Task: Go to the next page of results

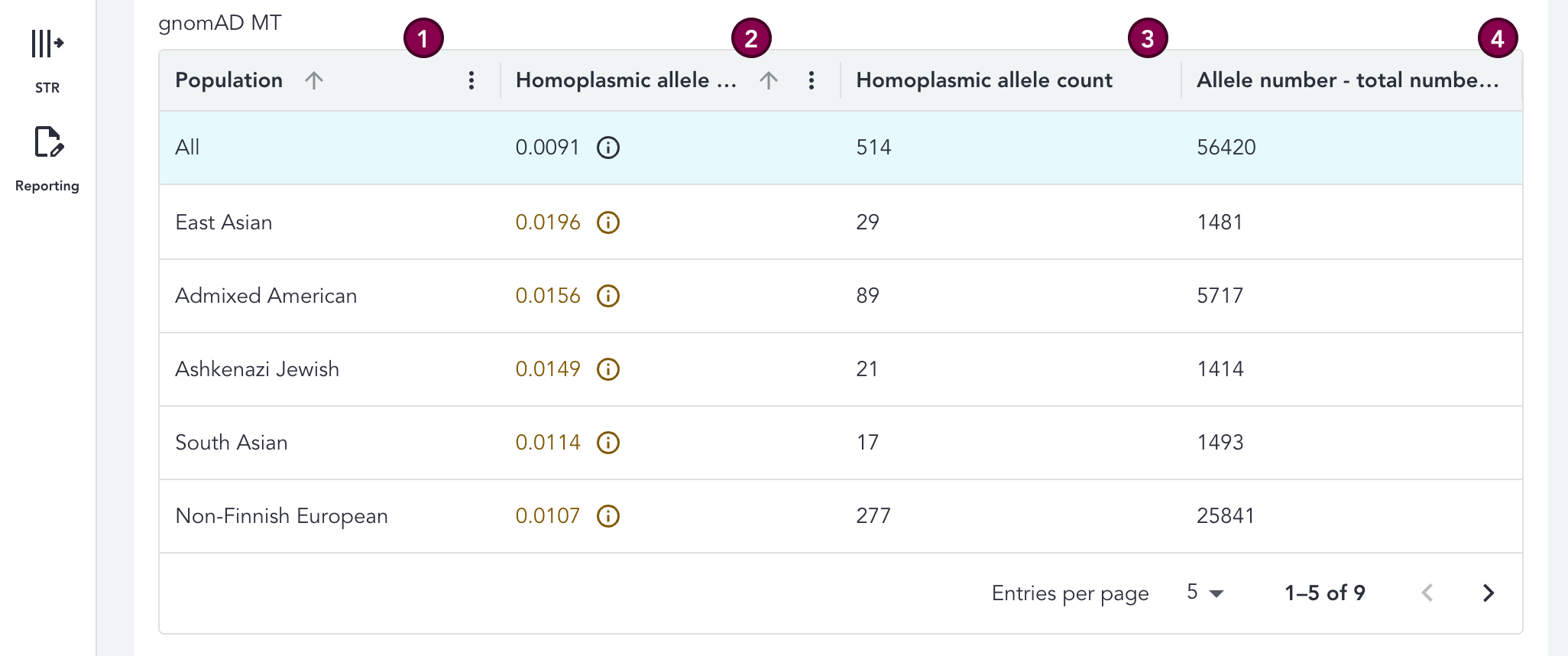Action: tap(1488, 593)
